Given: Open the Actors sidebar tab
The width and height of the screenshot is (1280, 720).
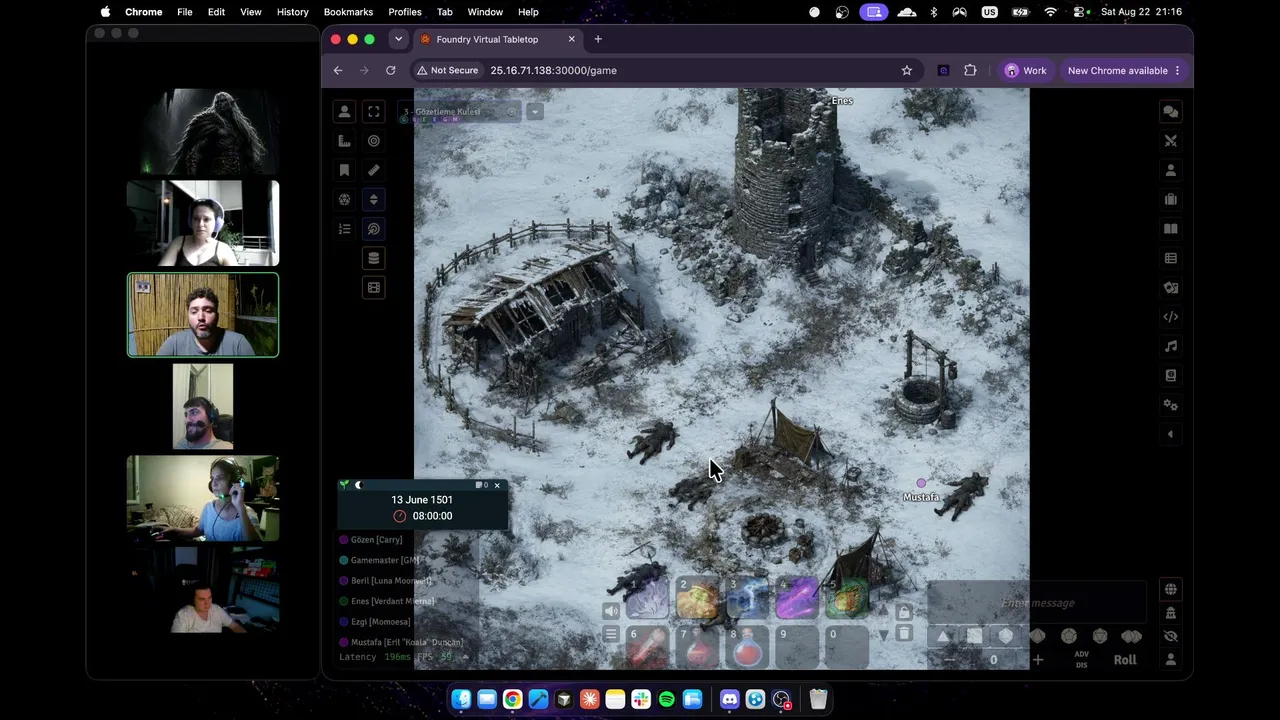Looking at the screenshot, I should coord(1171,170).
